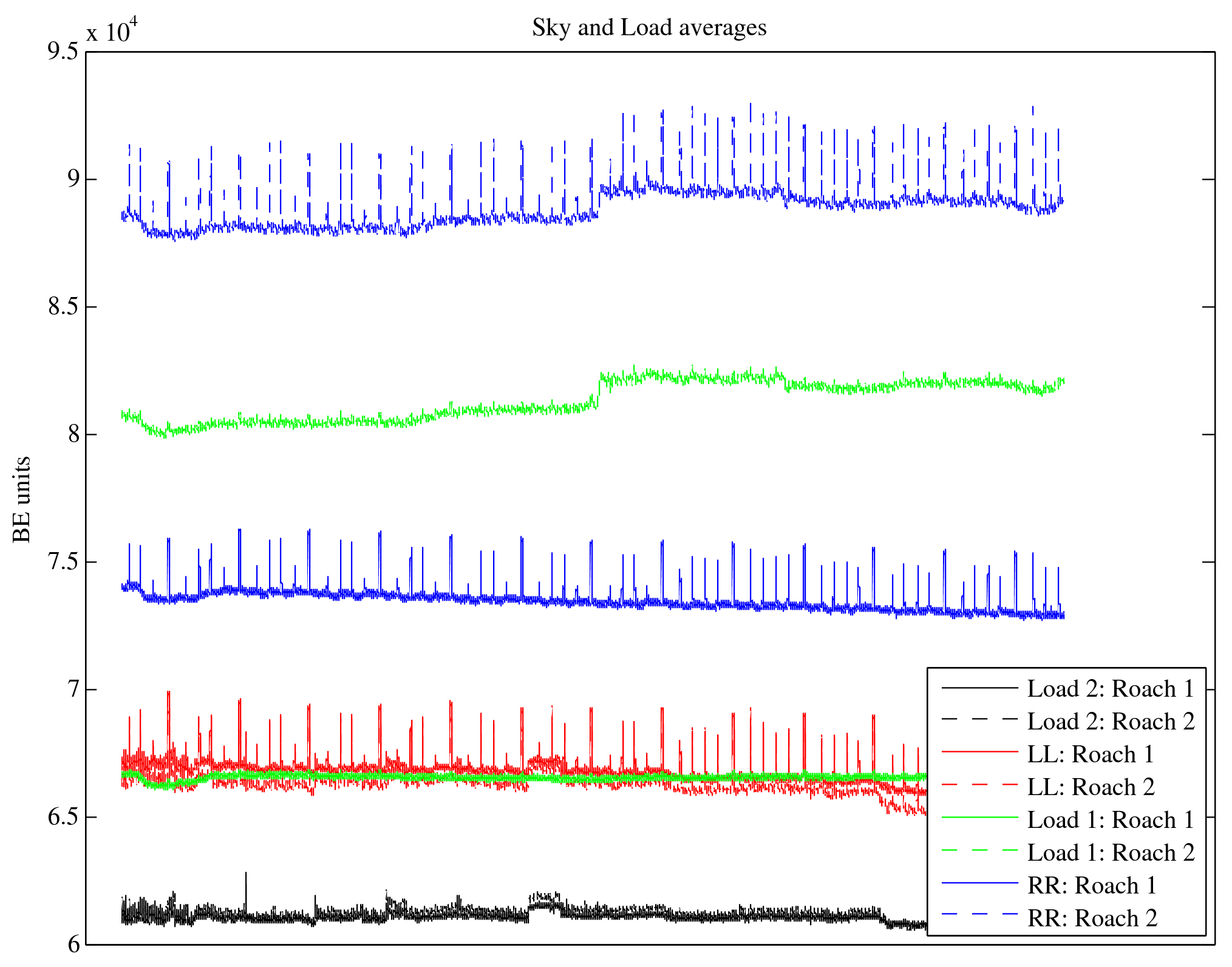Click the 'BE units' y-axis label

coord(22,499)
